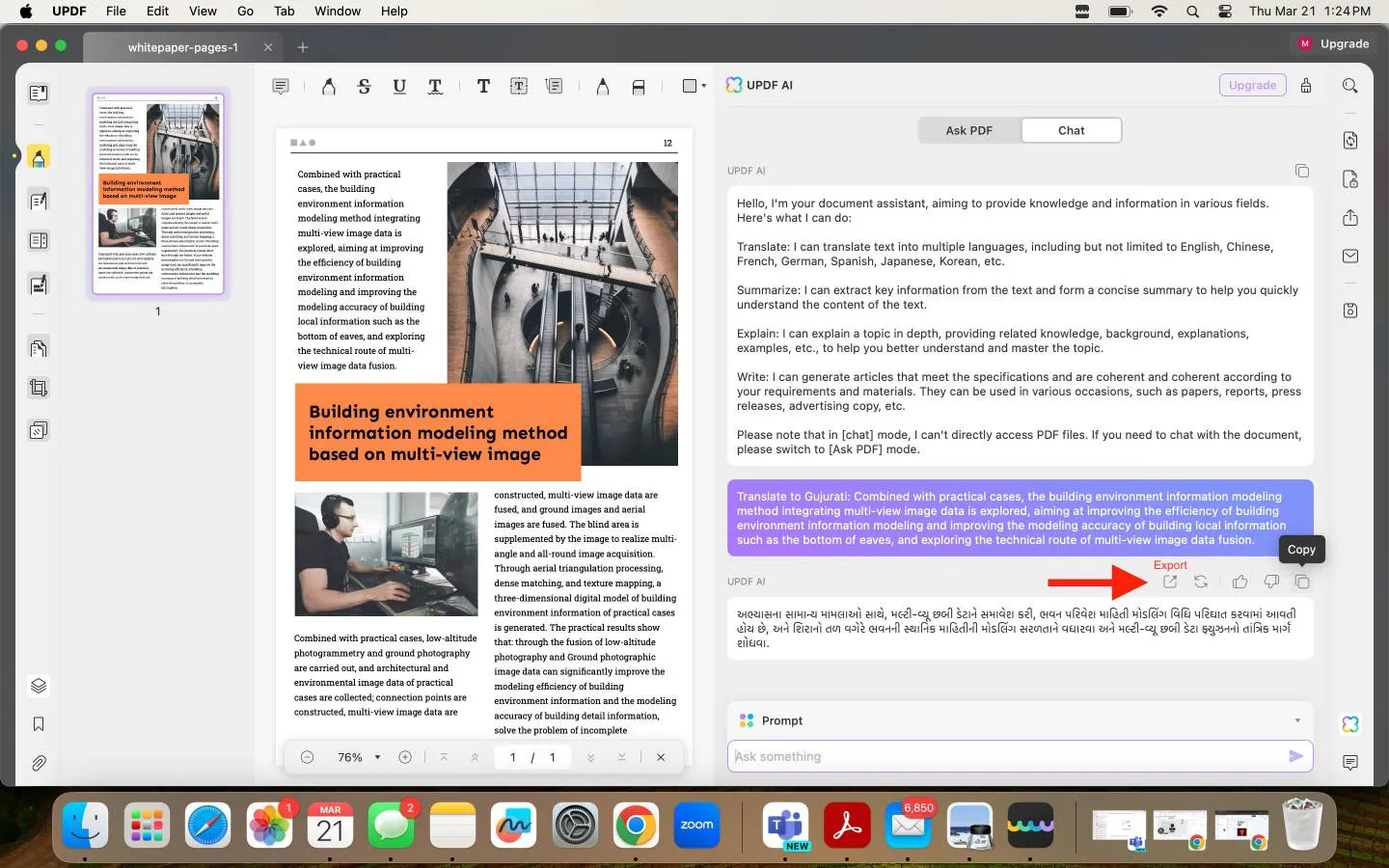Go to the previous page arrow
The image size is (1389, 868).
(x=475, y=757)
